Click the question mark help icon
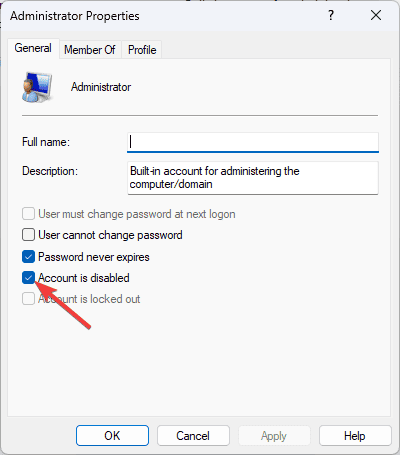400x455 pixels. (x=331, y=15)
